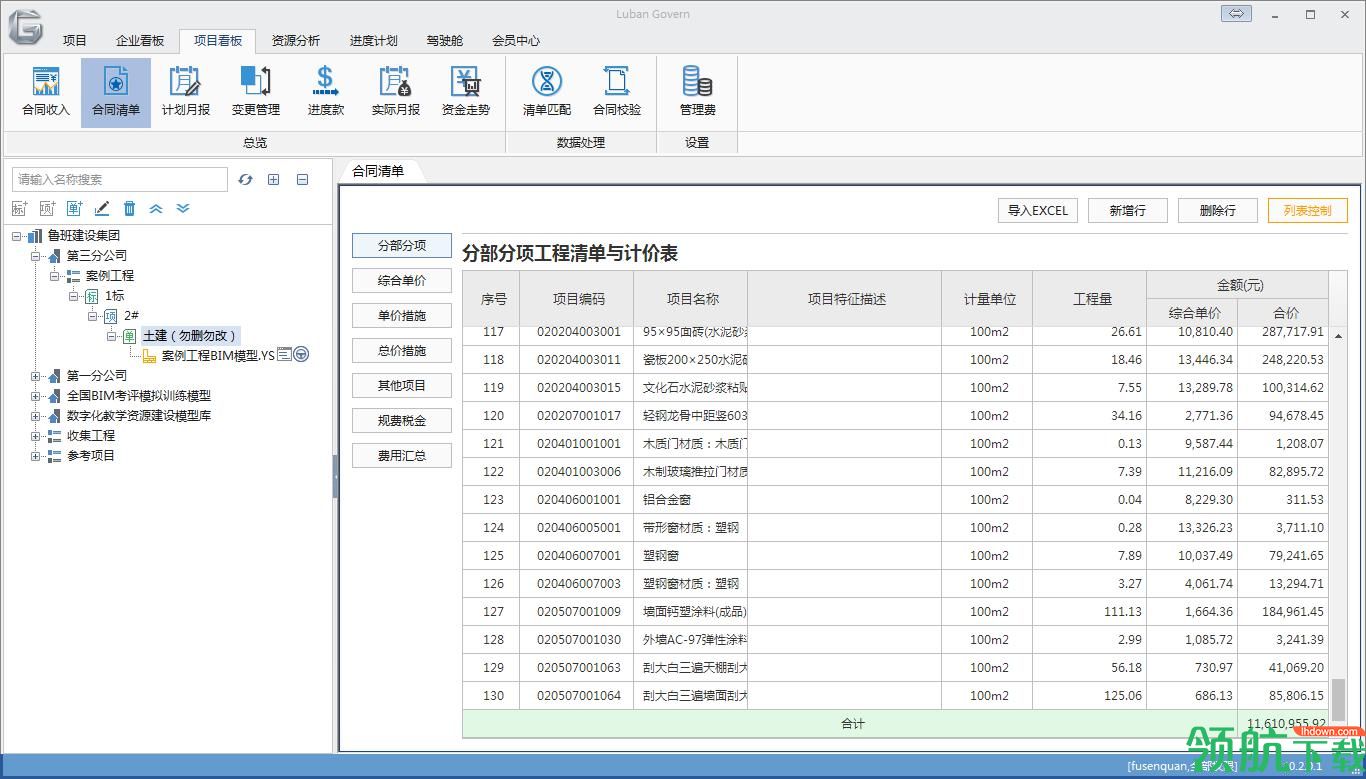Collapse all tree nodes with minus icon
1366x779 pixels.
(x=302, y=180)
